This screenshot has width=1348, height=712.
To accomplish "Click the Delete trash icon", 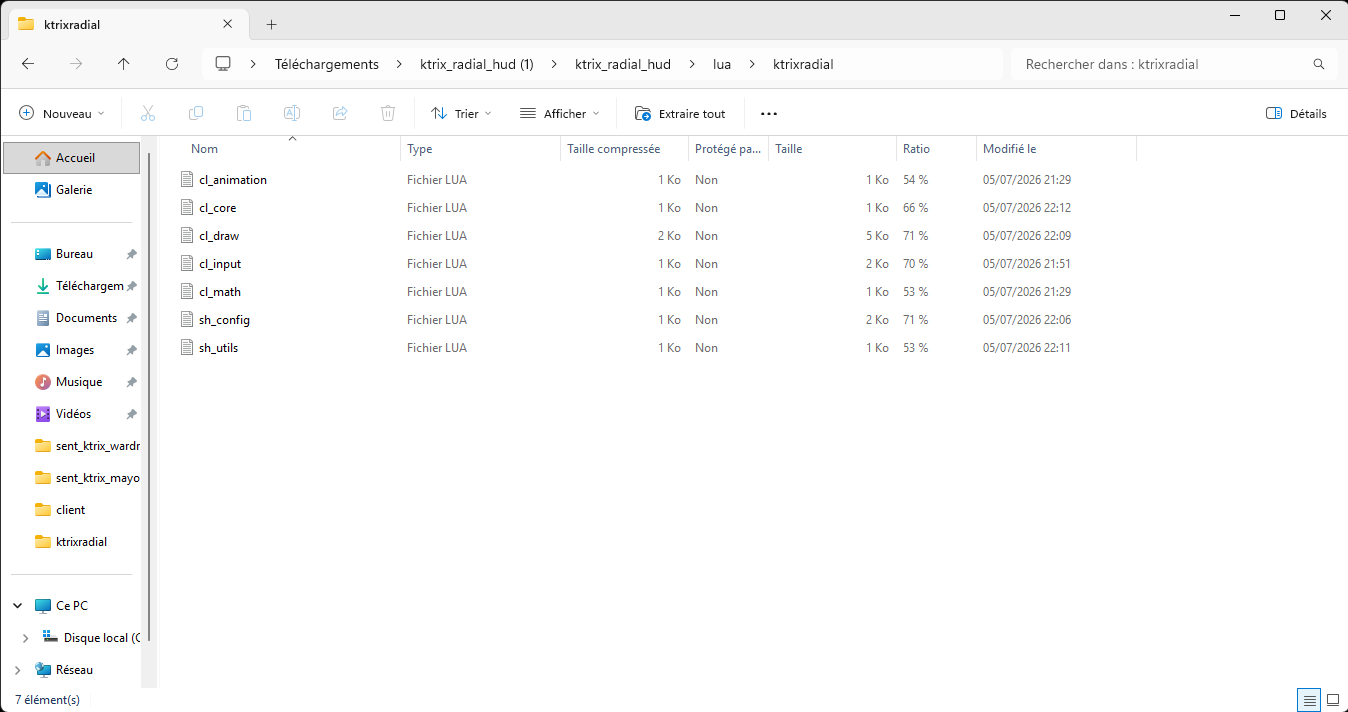I will point(388,114).
